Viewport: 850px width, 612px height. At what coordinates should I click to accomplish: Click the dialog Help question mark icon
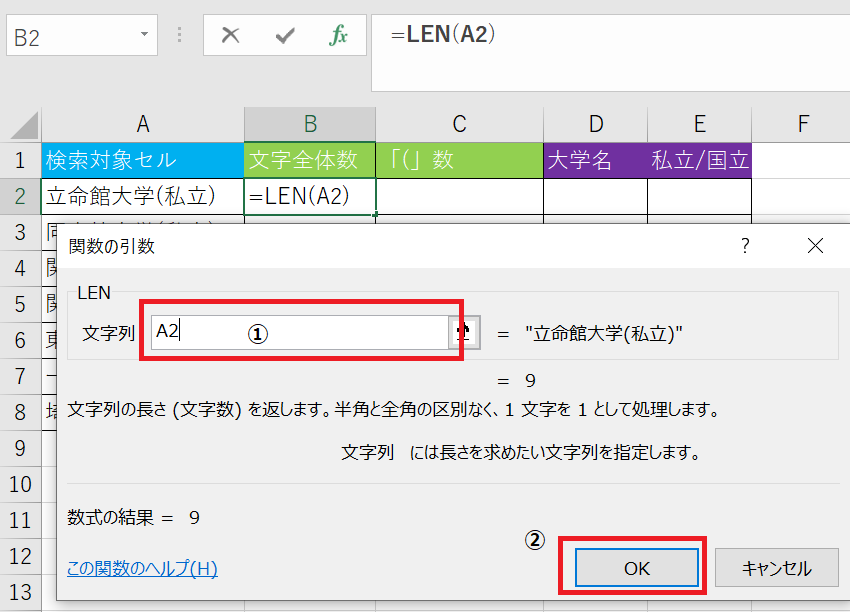[x=744, y=245]
